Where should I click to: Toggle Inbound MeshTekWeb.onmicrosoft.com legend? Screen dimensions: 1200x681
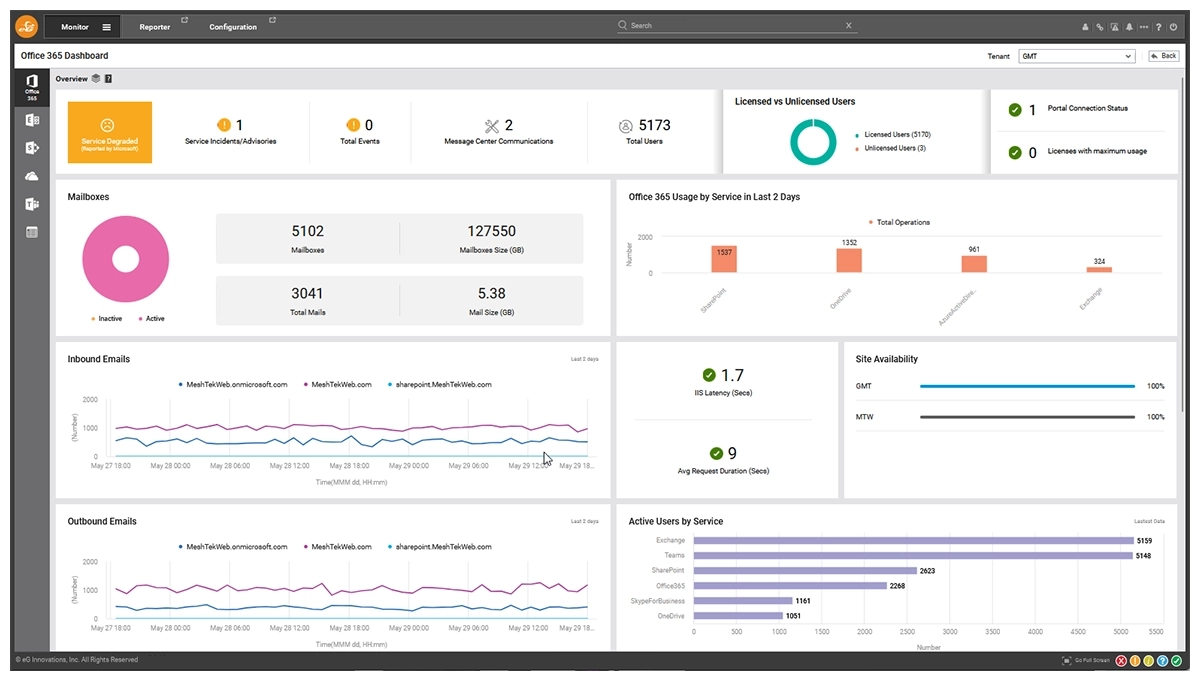point(233,384)
